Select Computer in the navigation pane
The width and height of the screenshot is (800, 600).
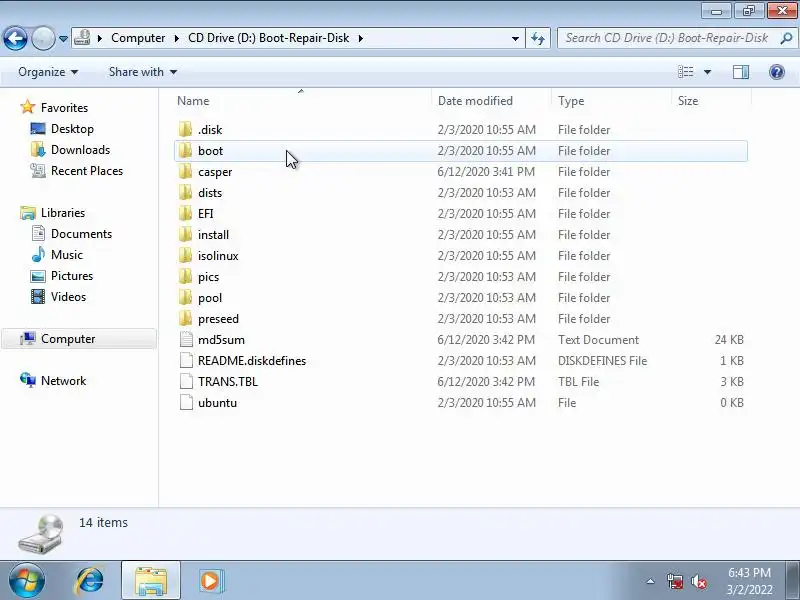click(x=79, y=339)
